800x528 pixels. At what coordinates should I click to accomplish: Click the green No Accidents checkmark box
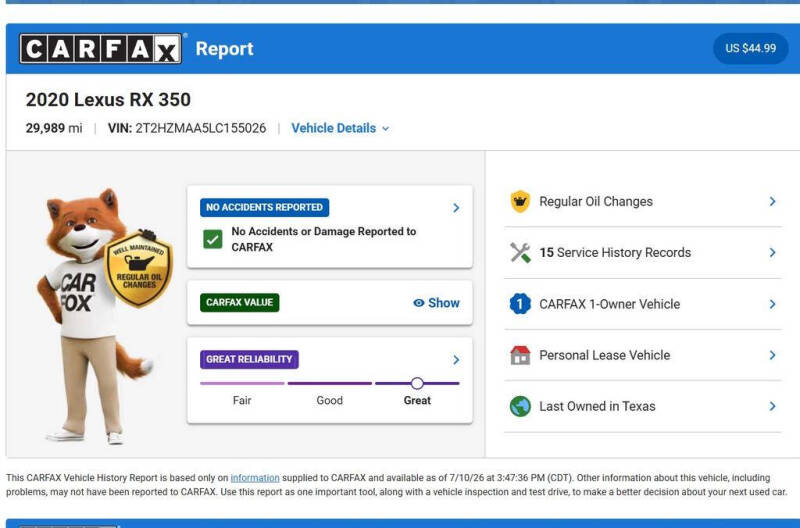click(x=212, y=239)
